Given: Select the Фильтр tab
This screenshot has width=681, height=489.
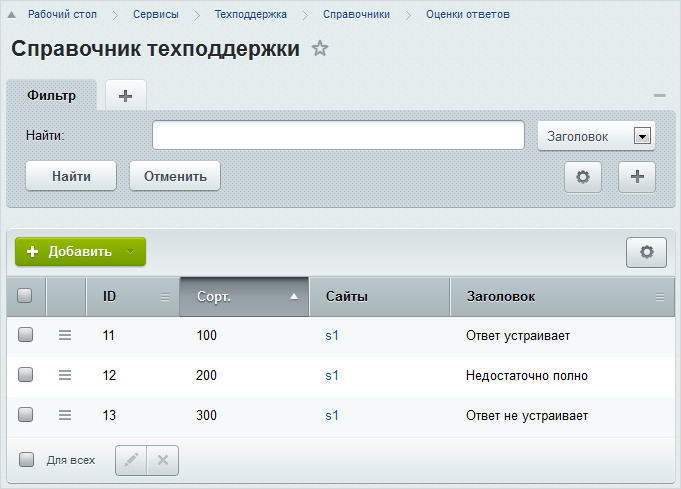Looking at the screenshot, I should pyautogui.click(x=52, y=95).
